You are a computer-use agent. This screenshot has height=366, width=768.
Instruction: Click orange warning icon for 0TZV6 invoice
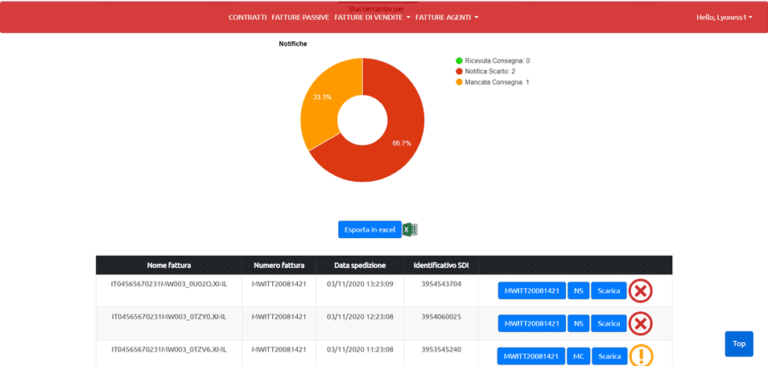tap(641, 356)
